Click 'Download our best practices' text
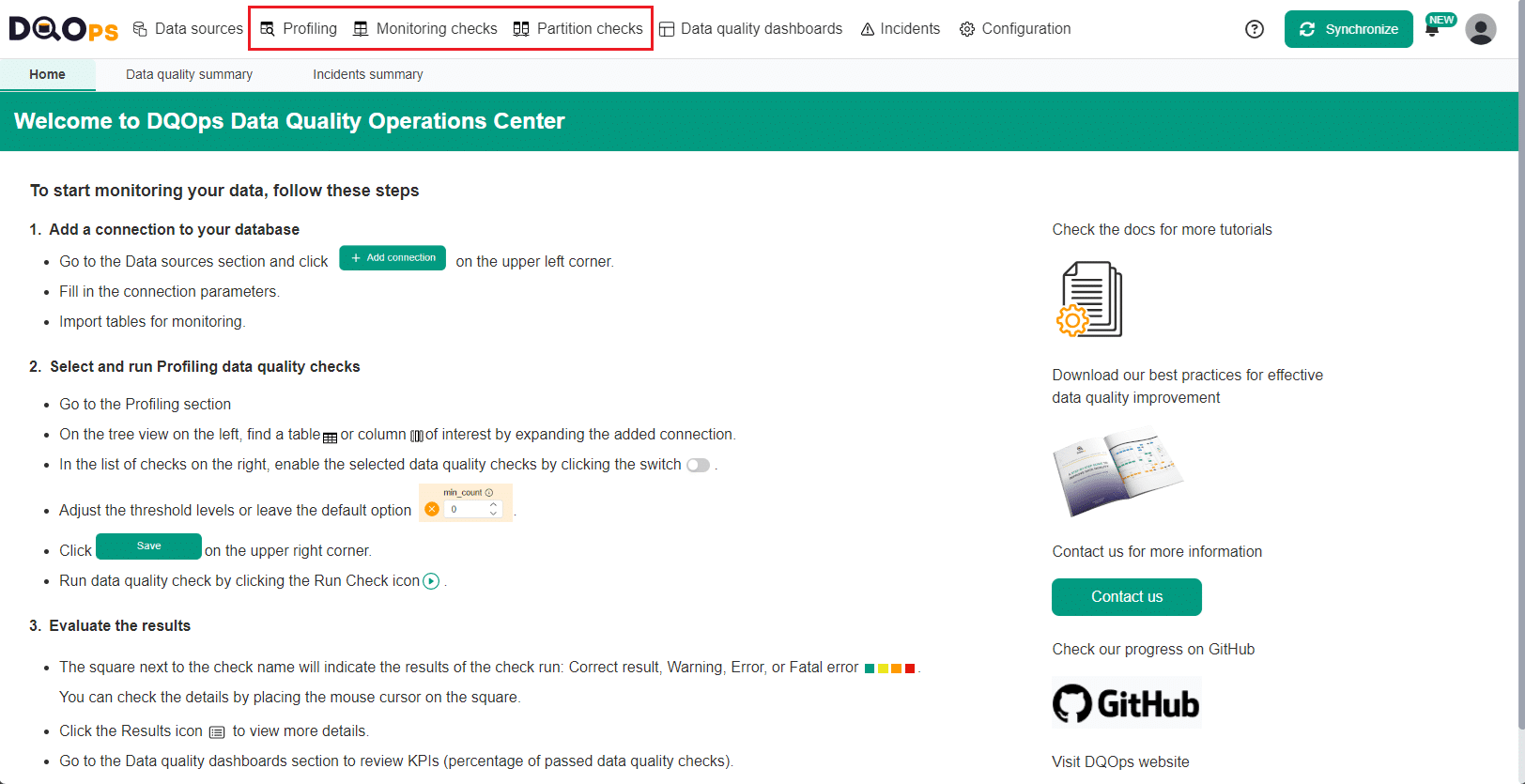This screenshot has height=784, width=1525. [1188, 386]
